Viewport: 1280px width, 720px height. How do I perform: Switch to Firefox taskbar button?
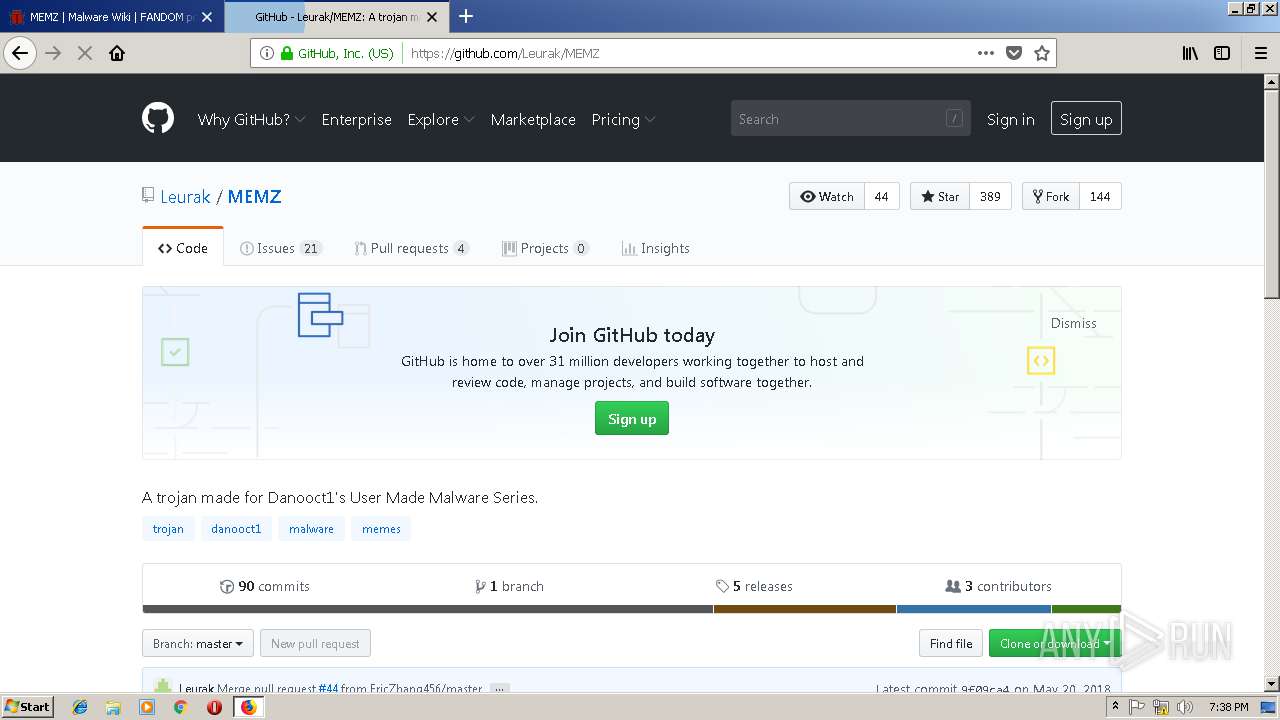pos(248,707)
